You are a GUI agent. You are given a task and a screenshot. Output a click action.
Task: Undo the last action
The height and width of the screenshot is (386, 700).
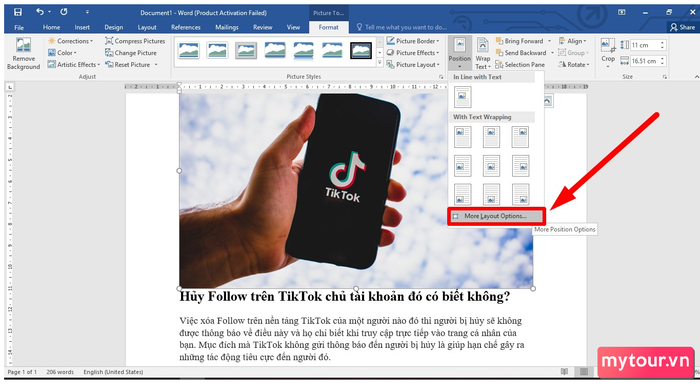40,12
